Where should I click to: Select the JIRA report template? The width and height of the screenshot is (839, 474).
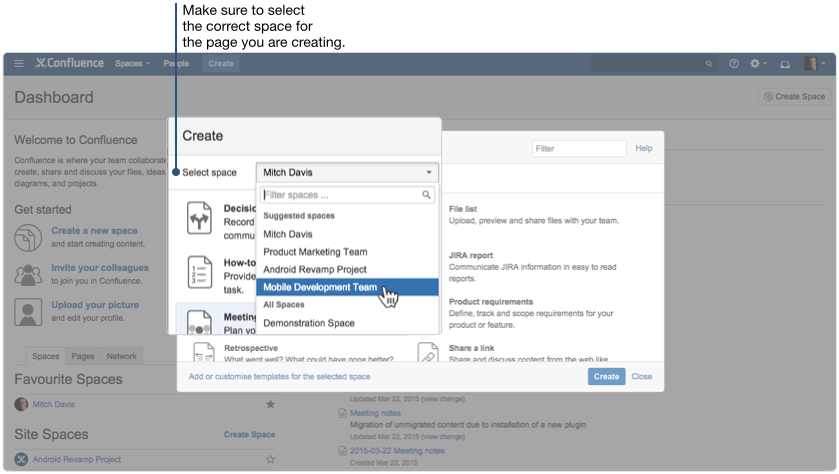pyautogui.click(x=471, y=256)
